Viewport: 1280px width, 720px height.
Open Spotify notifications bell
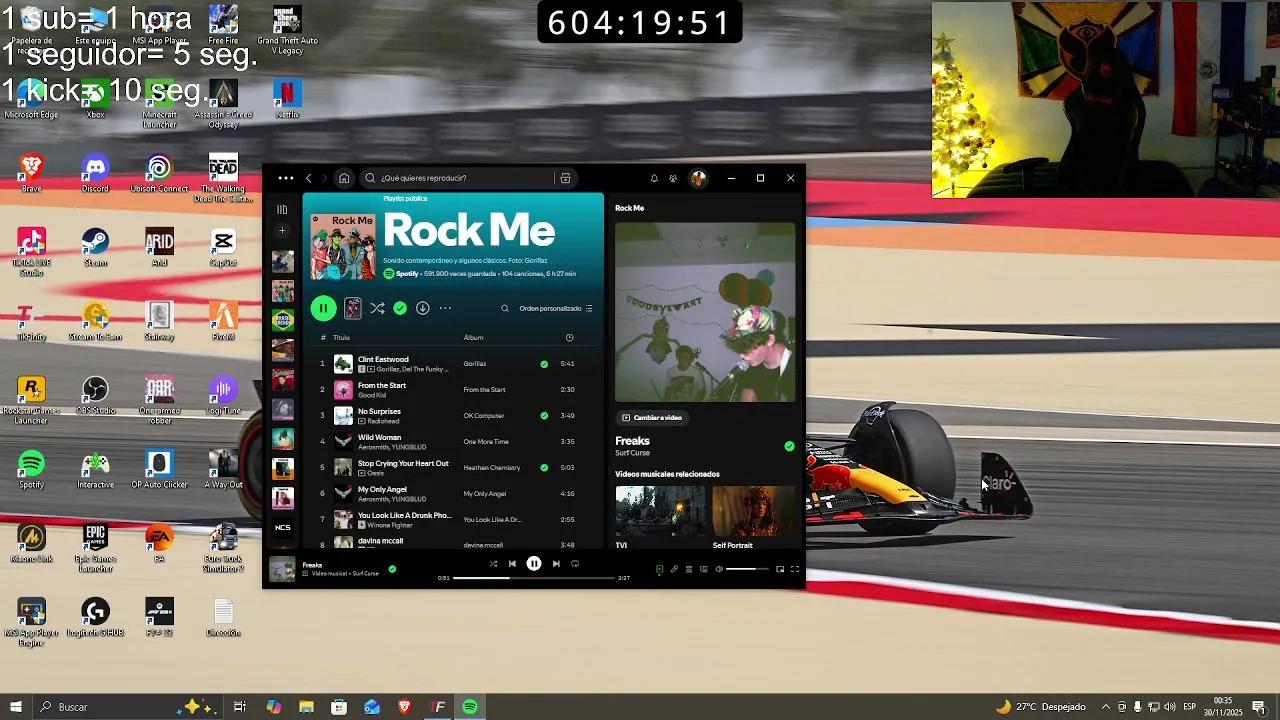click(x=654, y=178)
